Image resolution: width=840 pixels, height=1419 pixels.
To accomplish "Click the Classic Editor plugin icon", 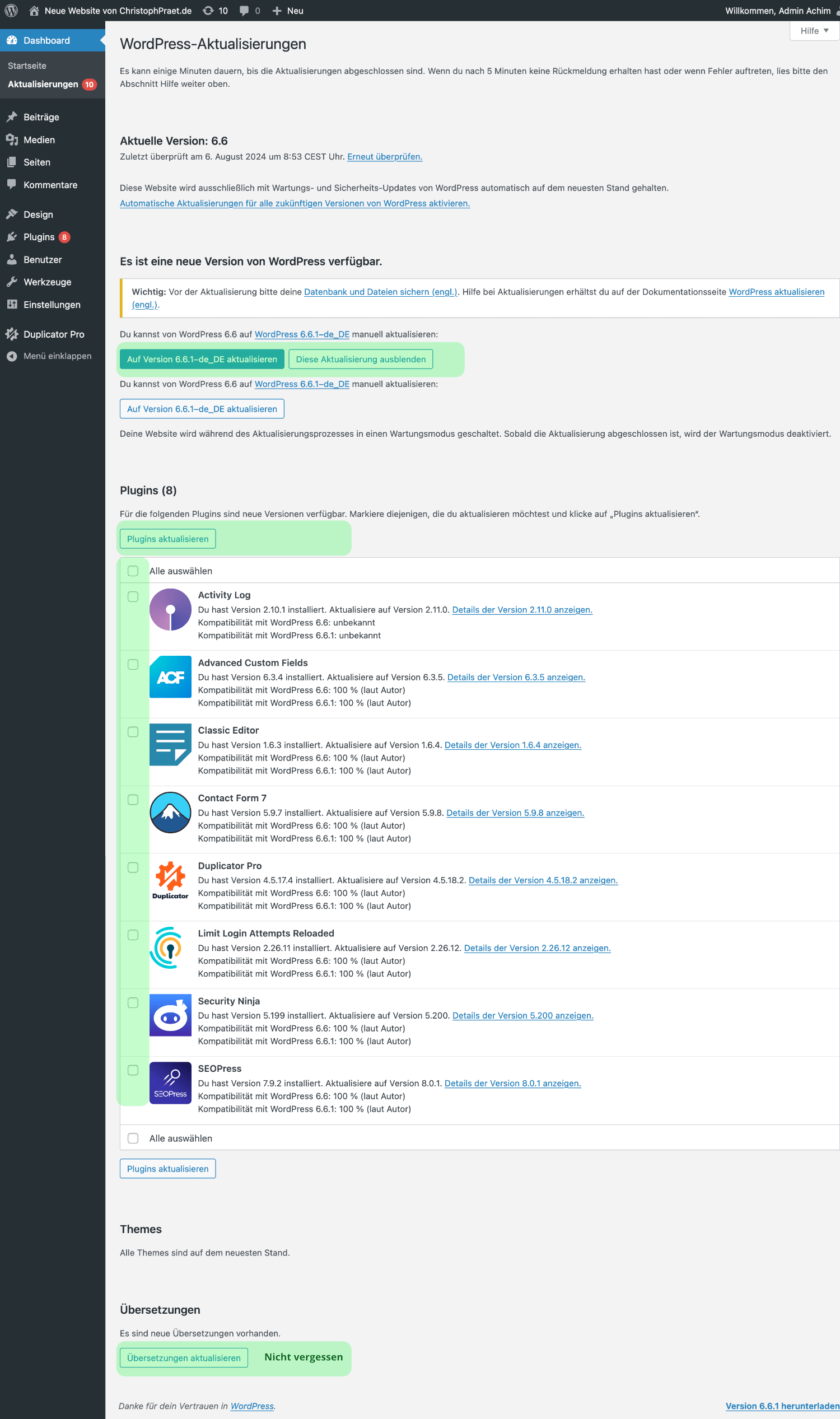I will [x=170, y=745].
